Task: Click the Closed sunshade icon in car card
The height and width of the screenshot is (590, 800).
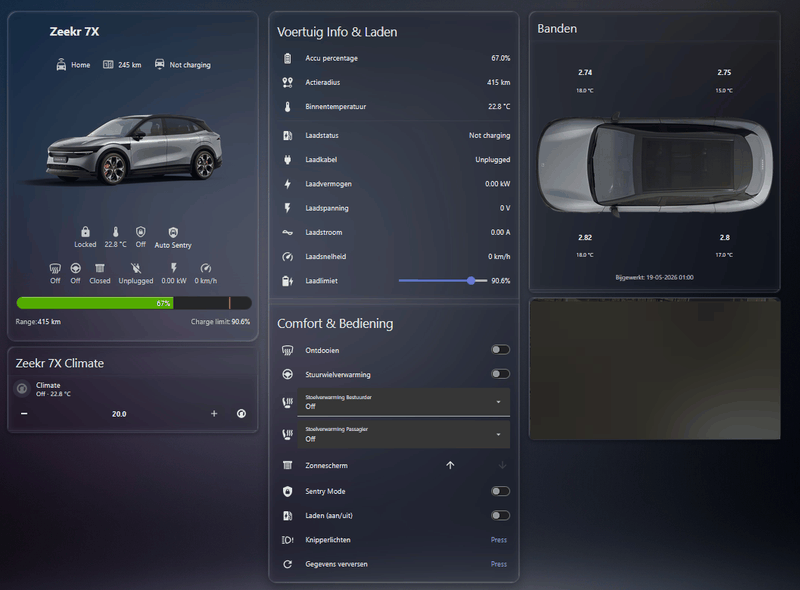Action: click(99, 268)
